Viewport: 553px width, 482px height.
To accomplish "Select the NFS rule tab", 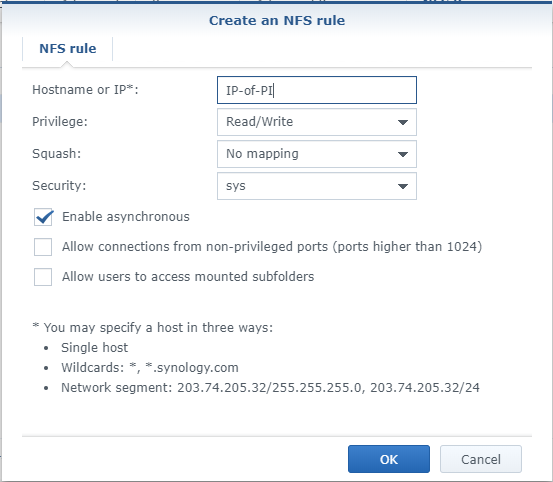I will 68,49.
